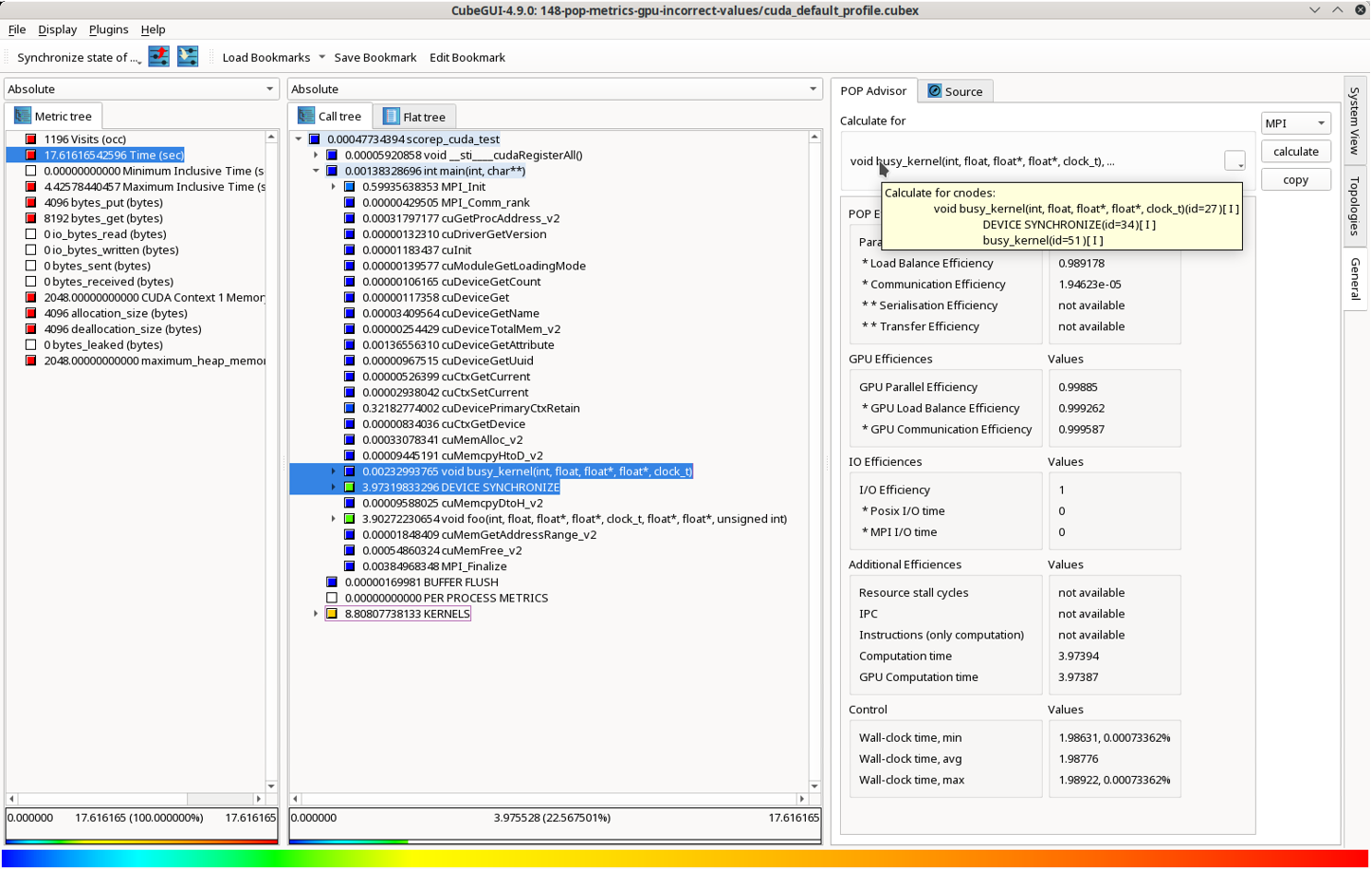Expand the KERNELS tree node
This screenshot has height=869, width=1372.
[x=316, y=614]
